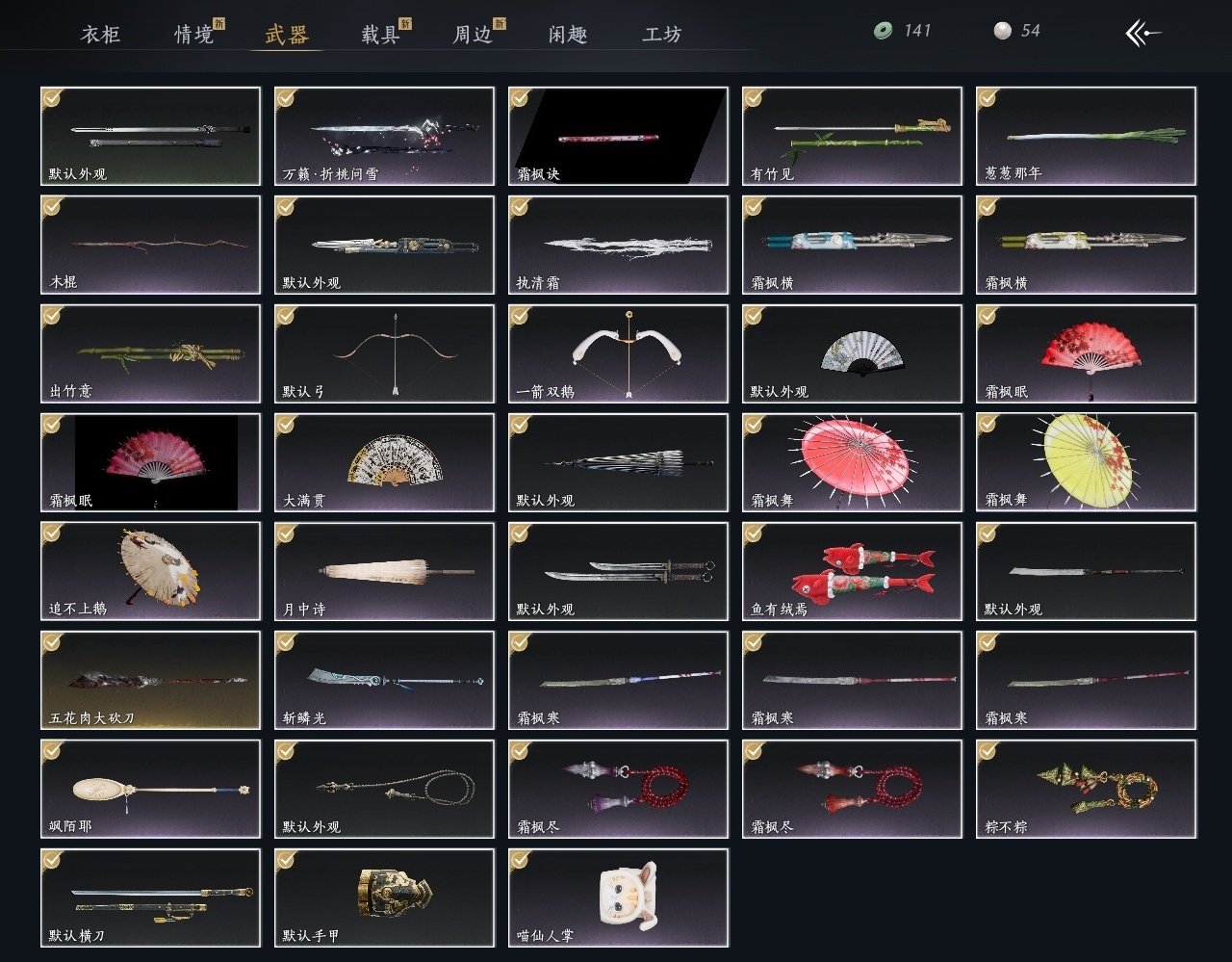The height and width of the screenshot is (962, 1232).
Task: Toggle the checkmark on 木棍 item
Action: click(x=53, y=207)
